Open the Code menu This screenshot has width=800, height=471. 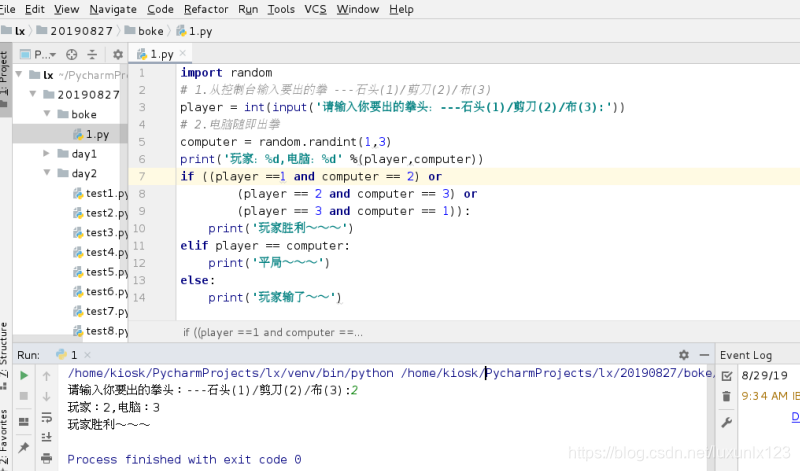click(x=160, y=9)
